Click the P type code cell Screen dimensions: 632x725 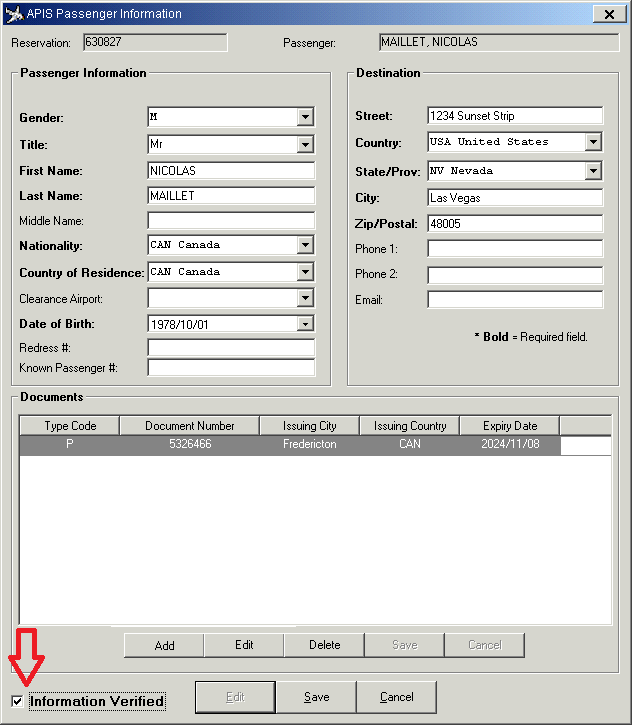tap(70, 444)
